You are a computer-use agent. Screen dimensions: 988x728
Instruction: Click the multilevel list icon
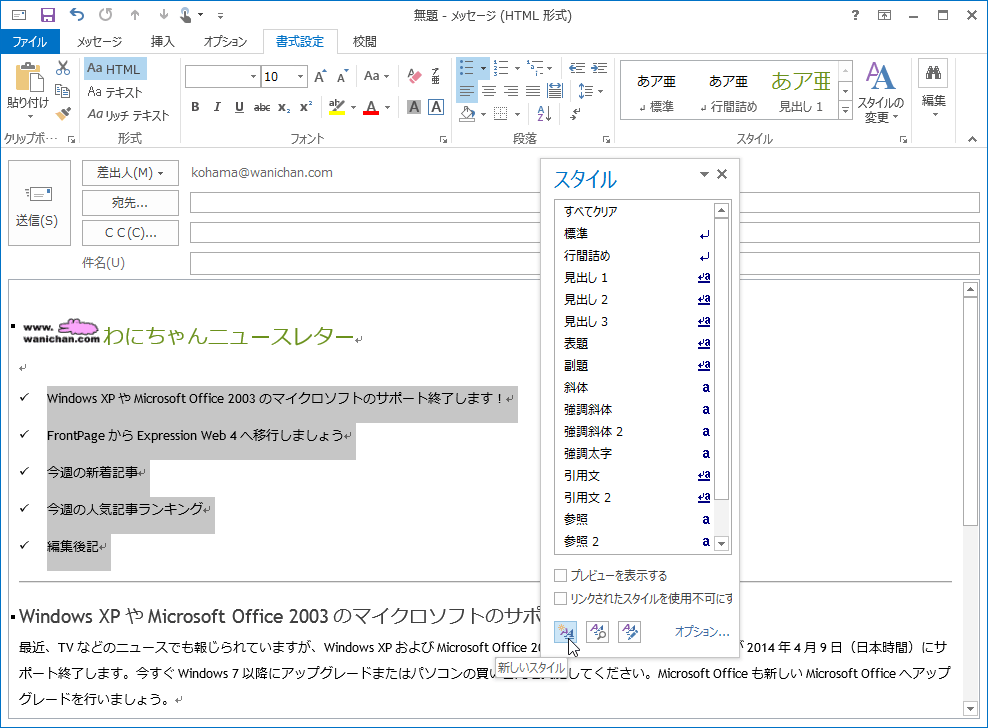click(536, 68)
